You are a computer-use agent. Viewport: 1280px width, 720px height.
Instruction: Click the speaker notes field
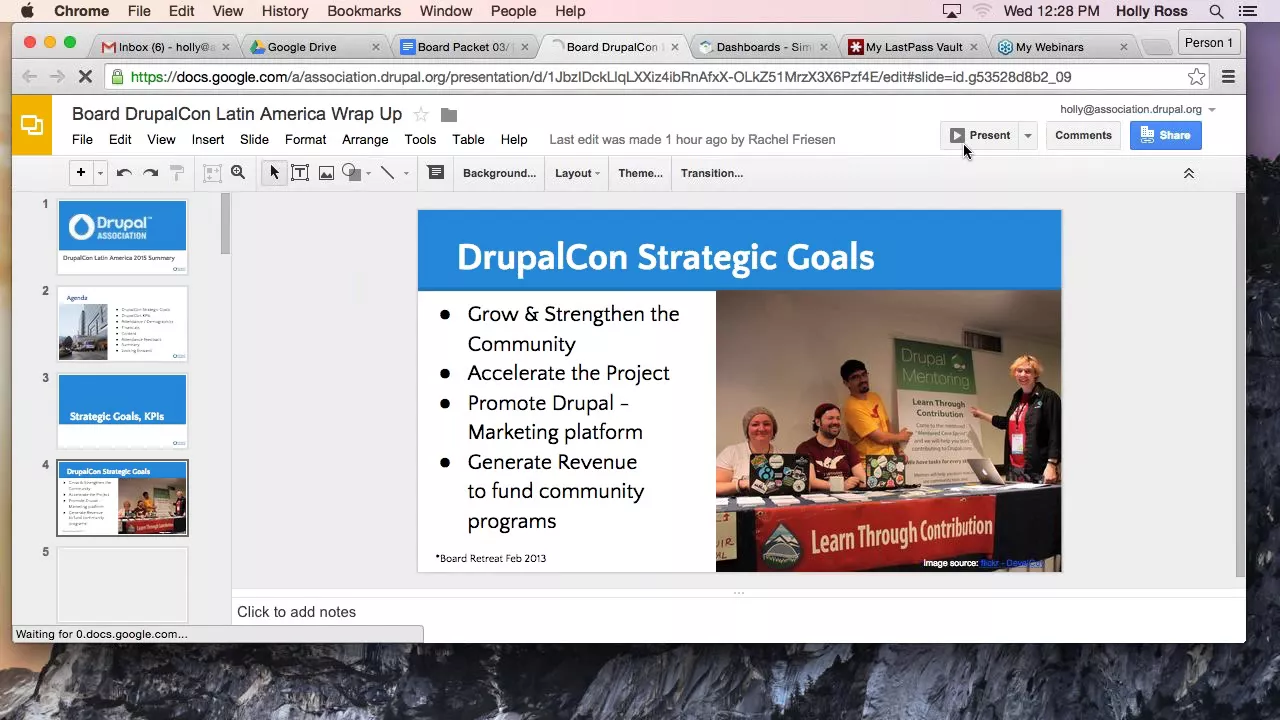(738, 612)
